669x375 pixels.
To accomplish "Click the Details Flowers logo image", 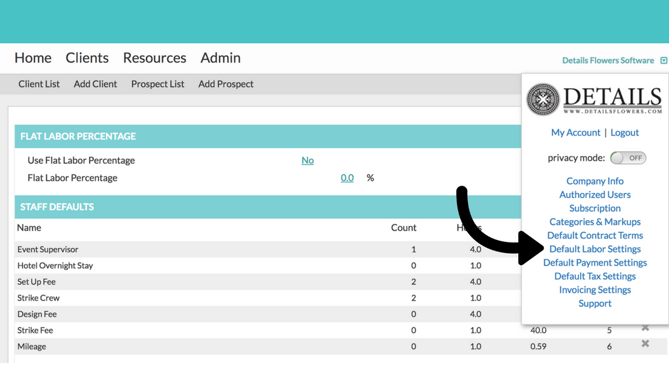I will pos(594,99).
